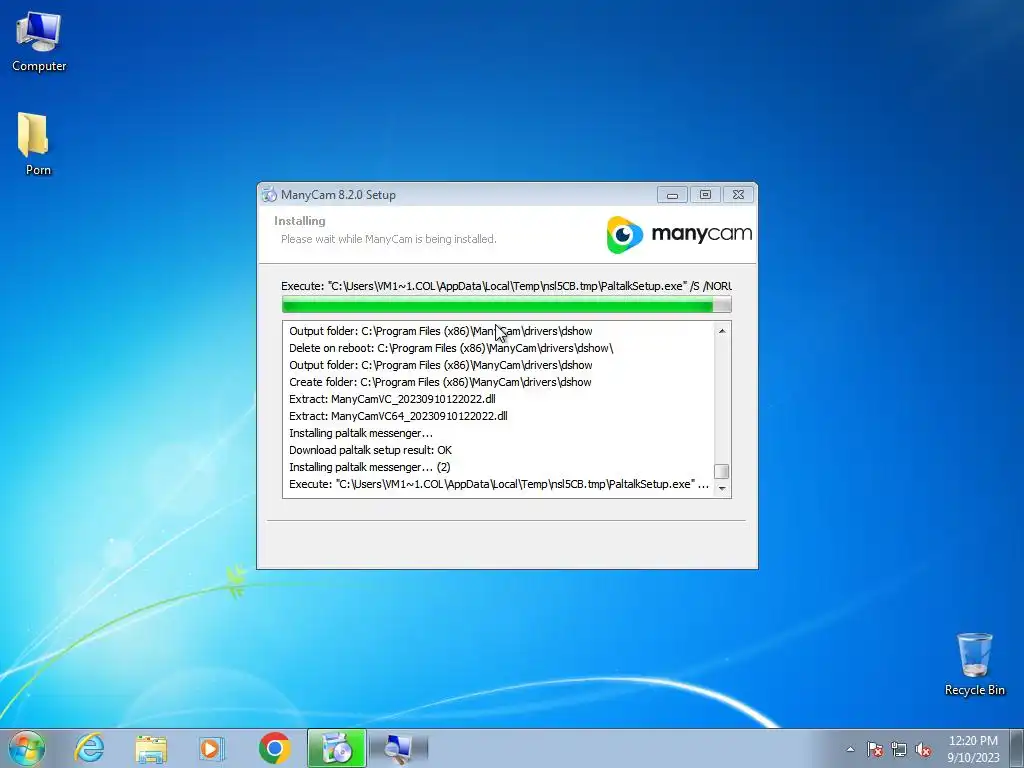This screenshot has height=768, width=1024.
Task: Select log line 'Delete on reboot' for dshow
Action: pos(451,348)
